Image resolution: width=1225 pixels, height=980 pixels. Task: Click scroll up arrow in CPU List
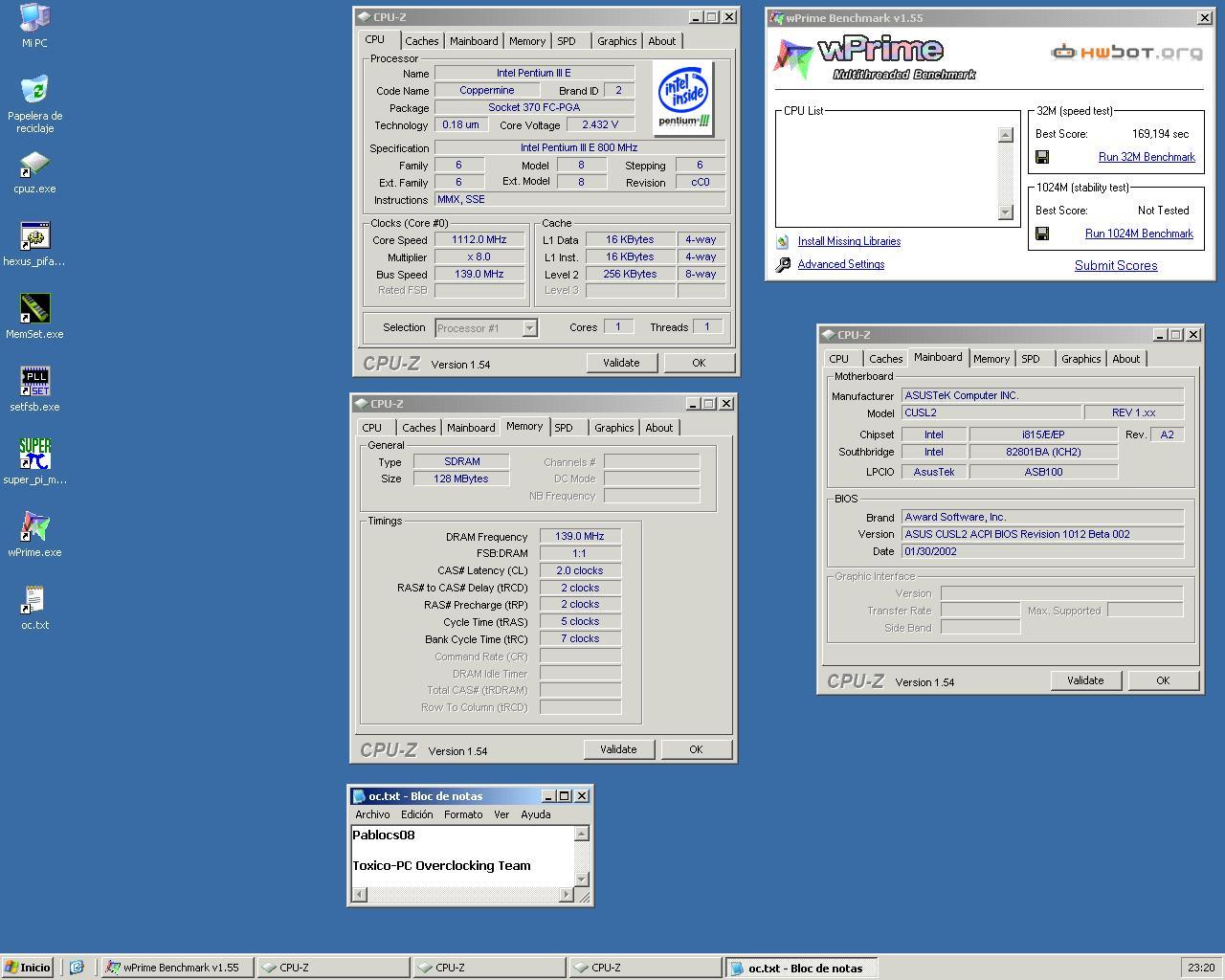[1005, 135]
